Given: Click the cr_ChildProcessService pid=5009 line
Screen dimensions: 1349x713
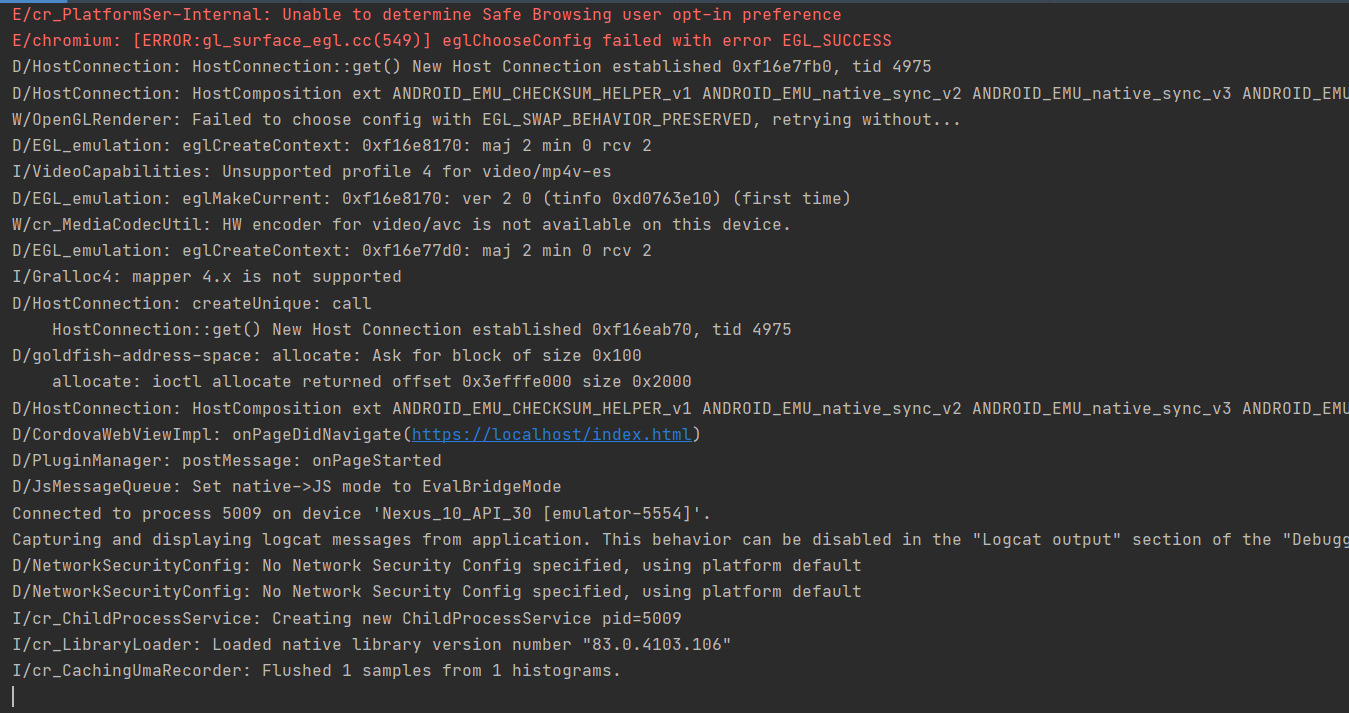Looking at the screenshot, I should [x=347, y=619].
